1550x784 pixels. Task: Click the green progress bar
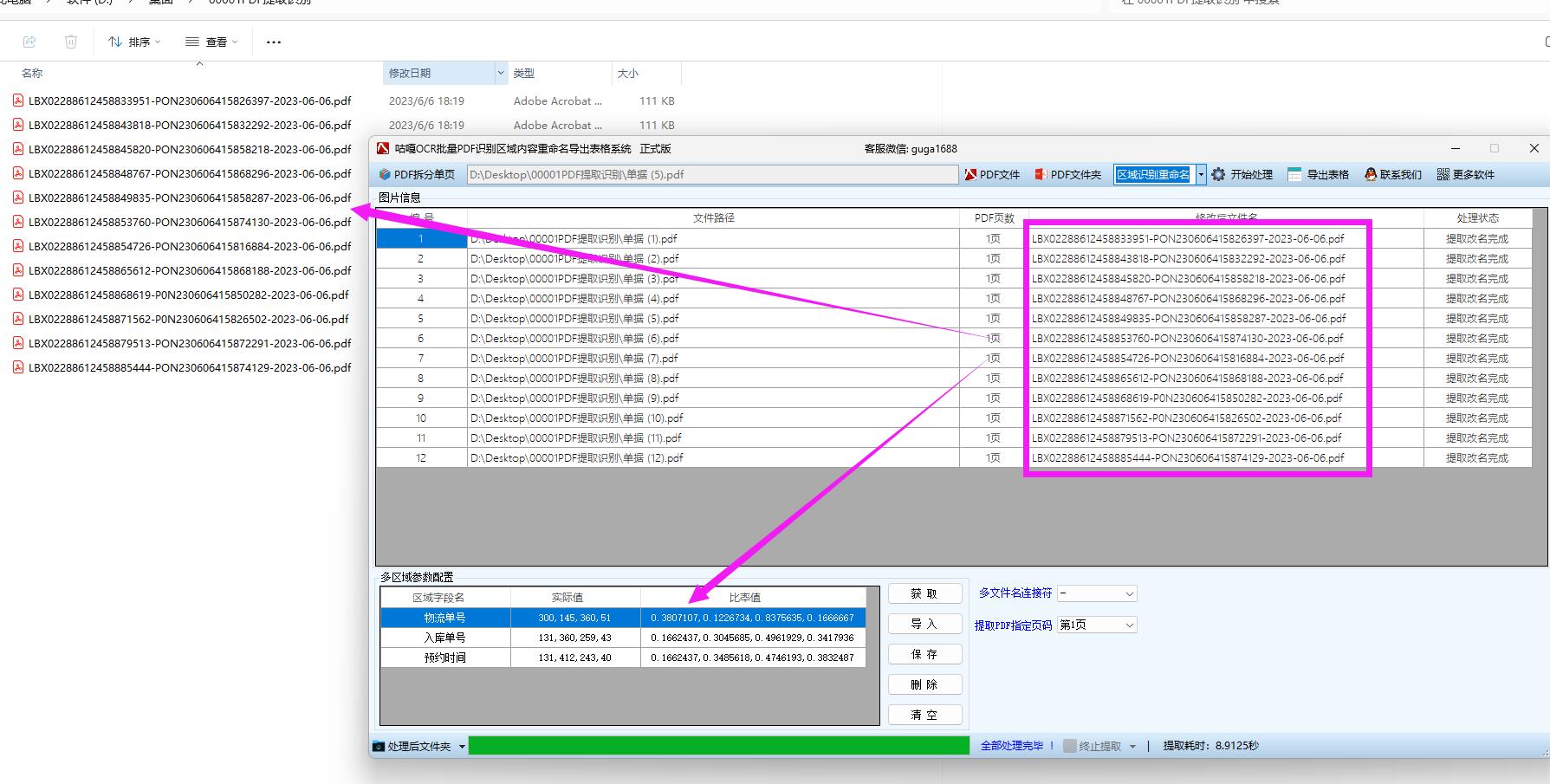coord(719,745)
